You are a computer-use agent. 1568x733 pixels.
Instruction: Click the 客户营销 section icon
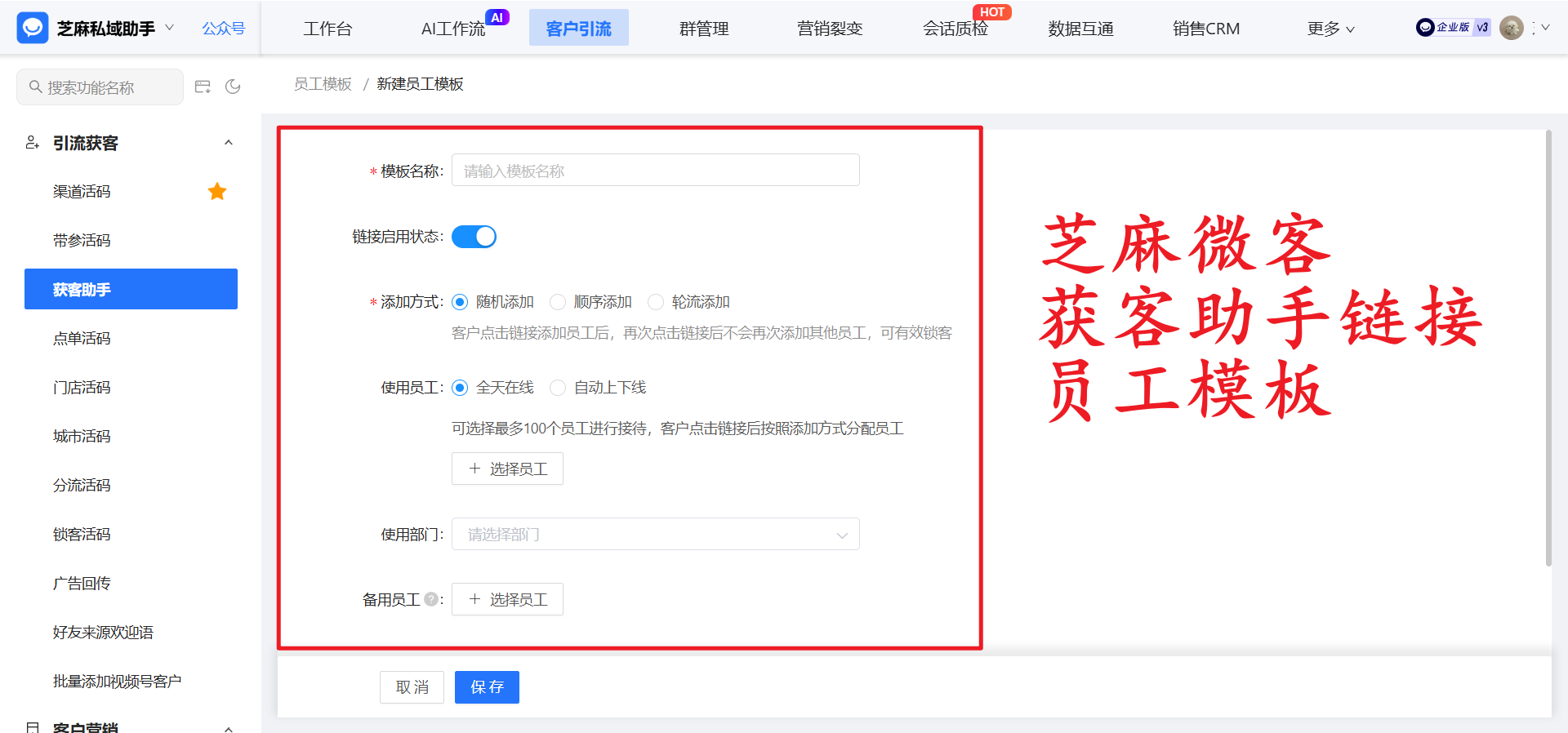point(32,726)
